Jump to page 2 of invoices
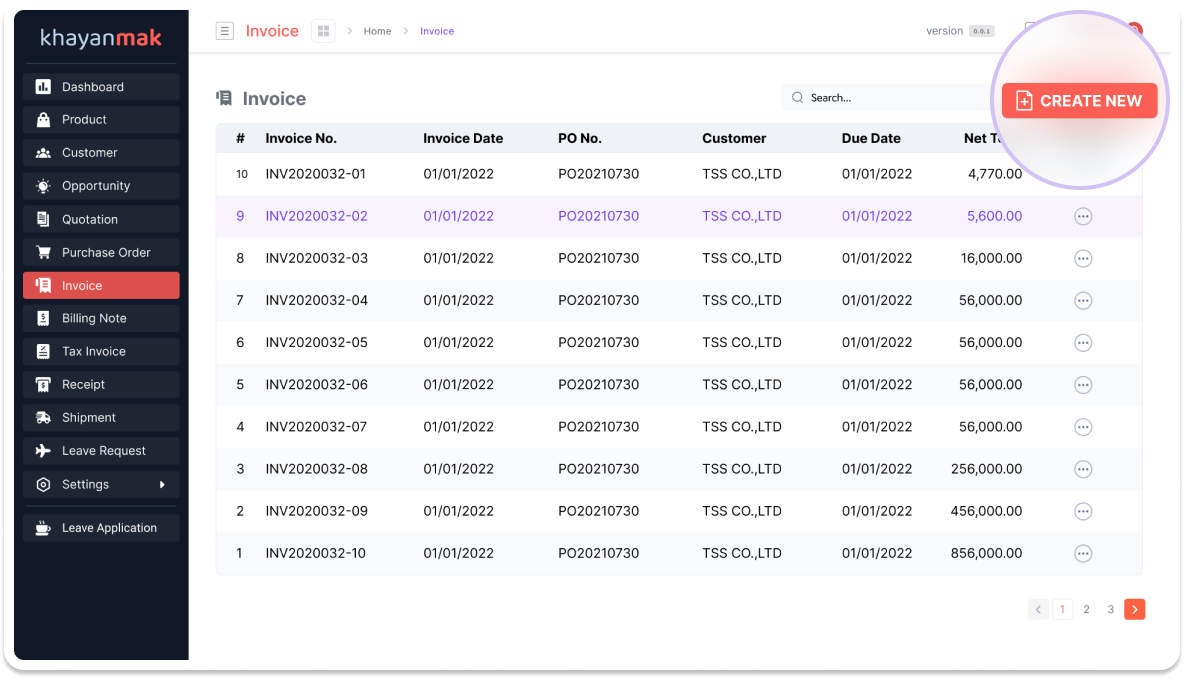The height and width of the screenshot is (678, 1184). click(x=1086, y=609)
